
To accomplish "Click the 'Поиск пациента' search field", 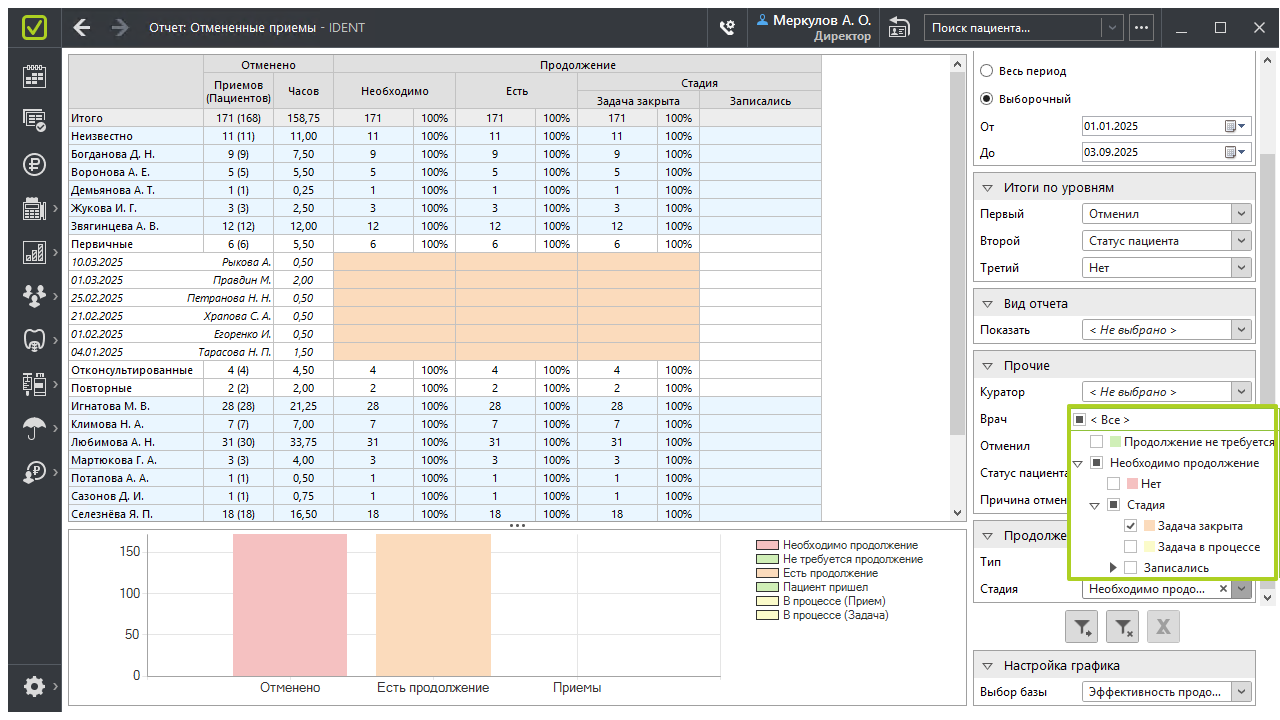I will 1012,28.
